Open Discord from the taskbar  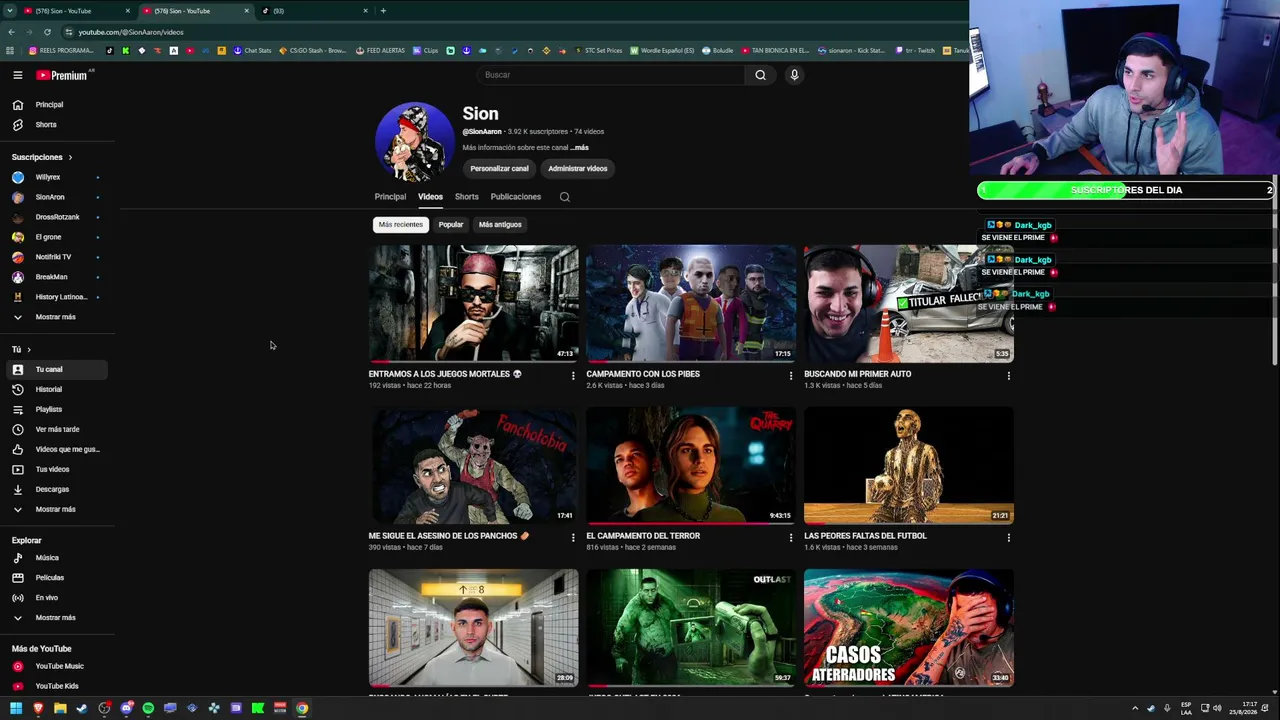coord(126,709)
